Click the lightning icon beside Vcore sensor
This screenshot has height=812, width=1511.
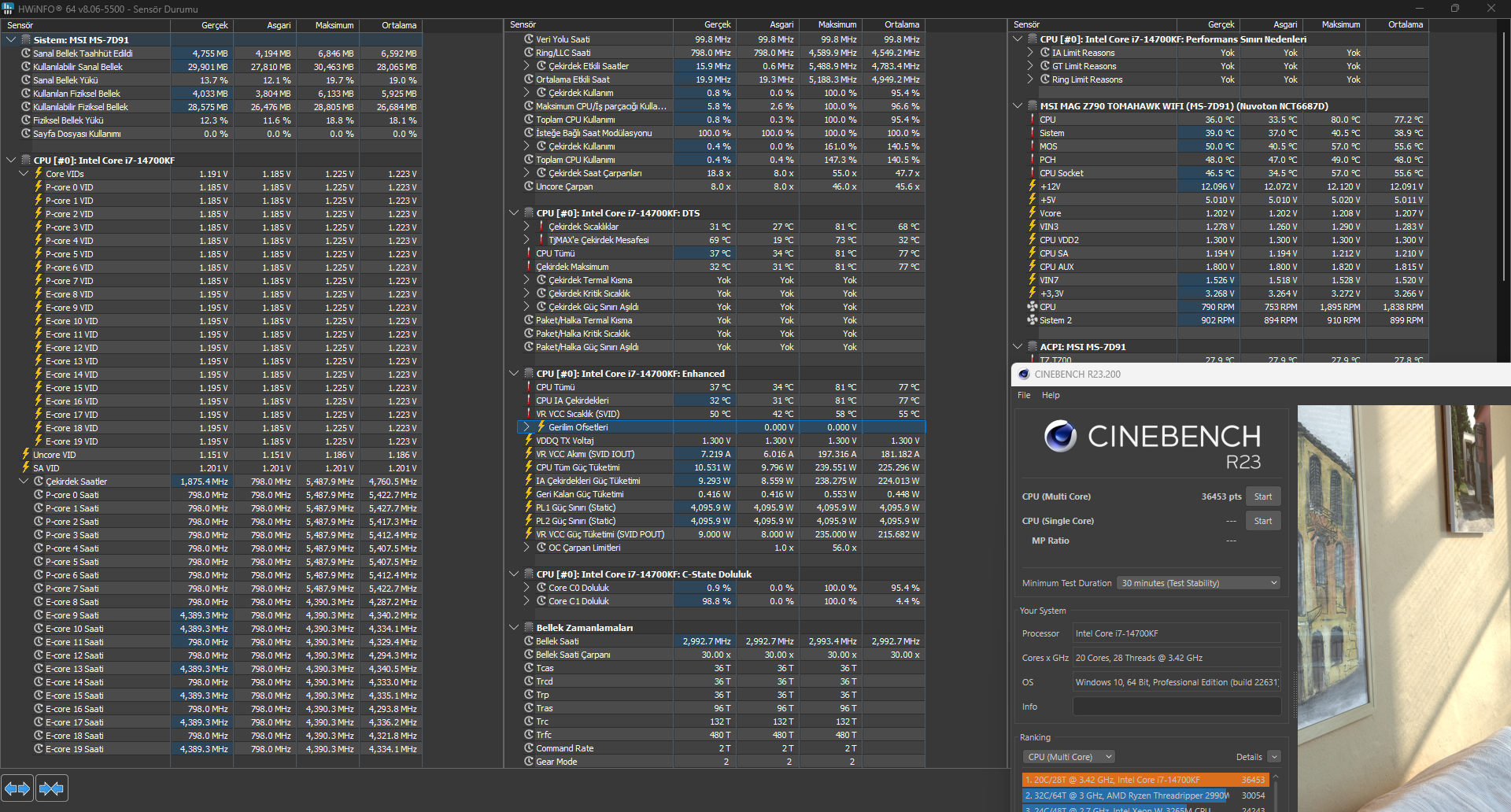(x=1033, y=213)
